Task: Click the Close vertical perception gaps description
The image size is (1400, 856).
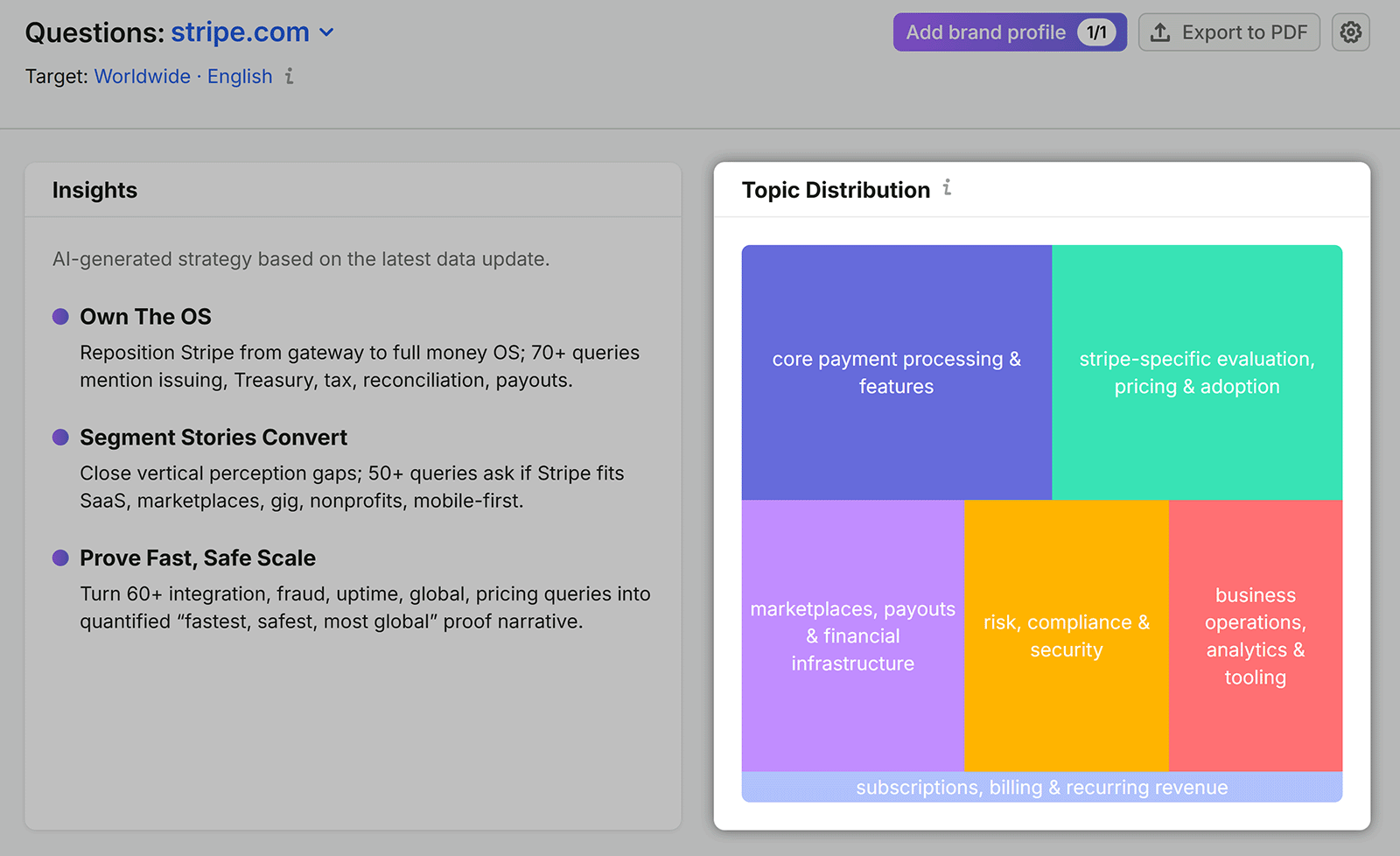Action: [352, 487]
